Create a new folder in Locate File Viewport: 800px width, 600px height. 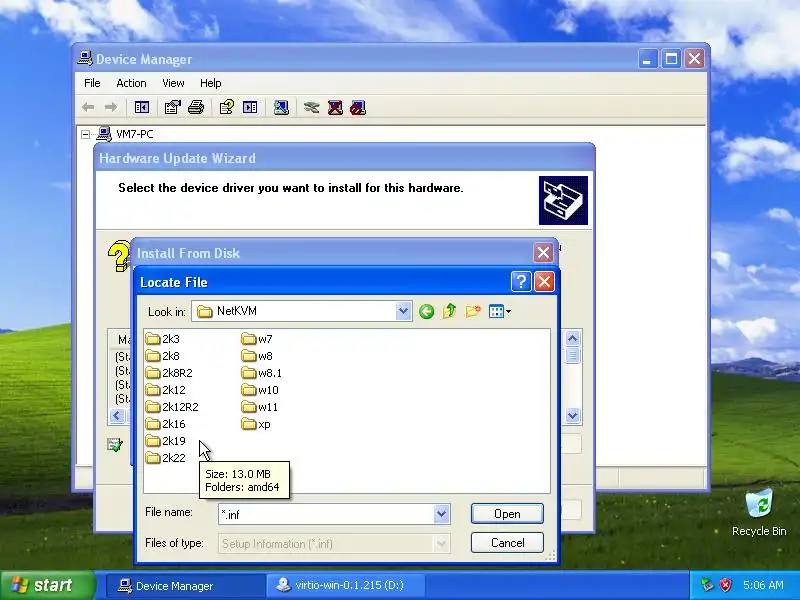(473, 311)
